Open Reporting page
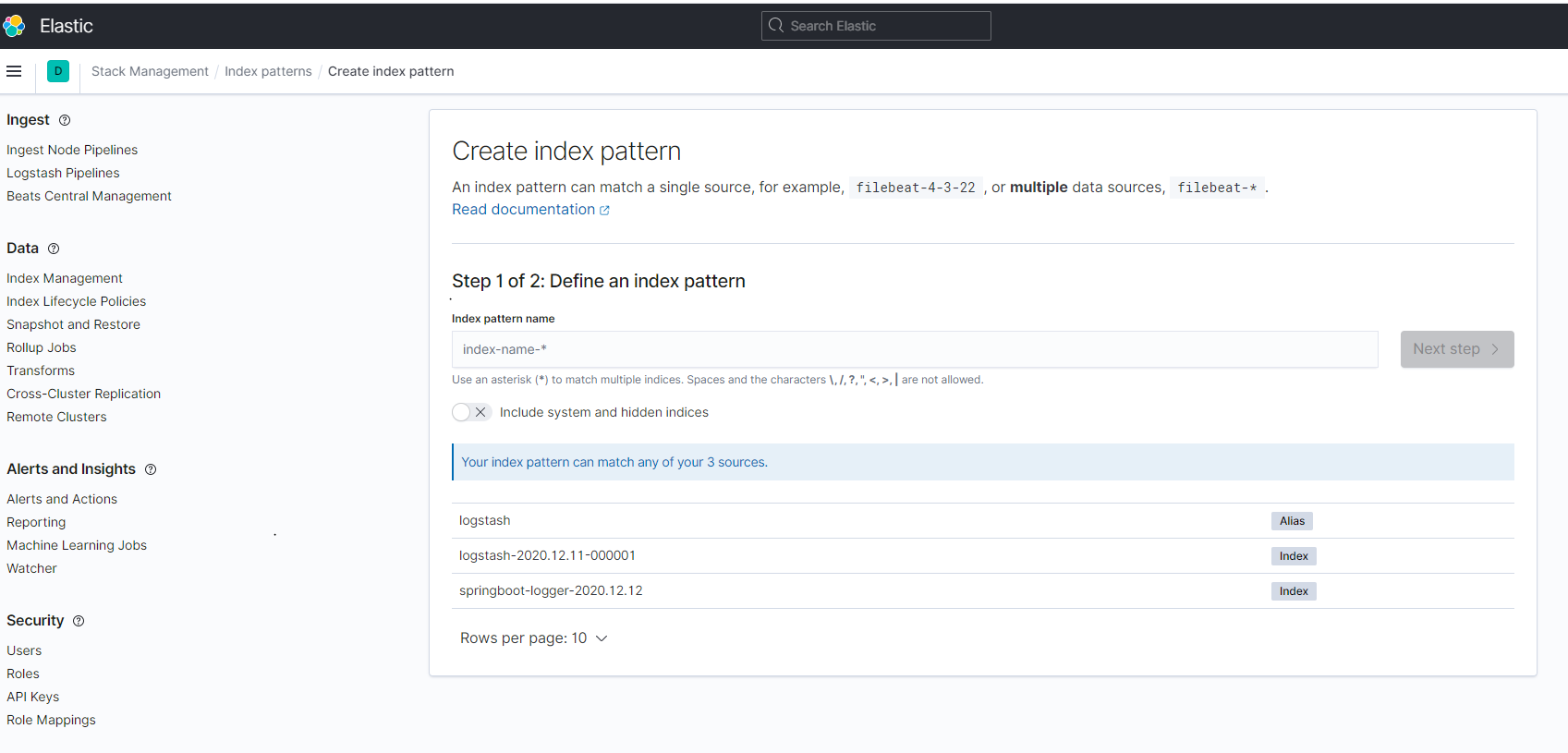Screen dimensions: 1568x753 [x=36, y=522]
